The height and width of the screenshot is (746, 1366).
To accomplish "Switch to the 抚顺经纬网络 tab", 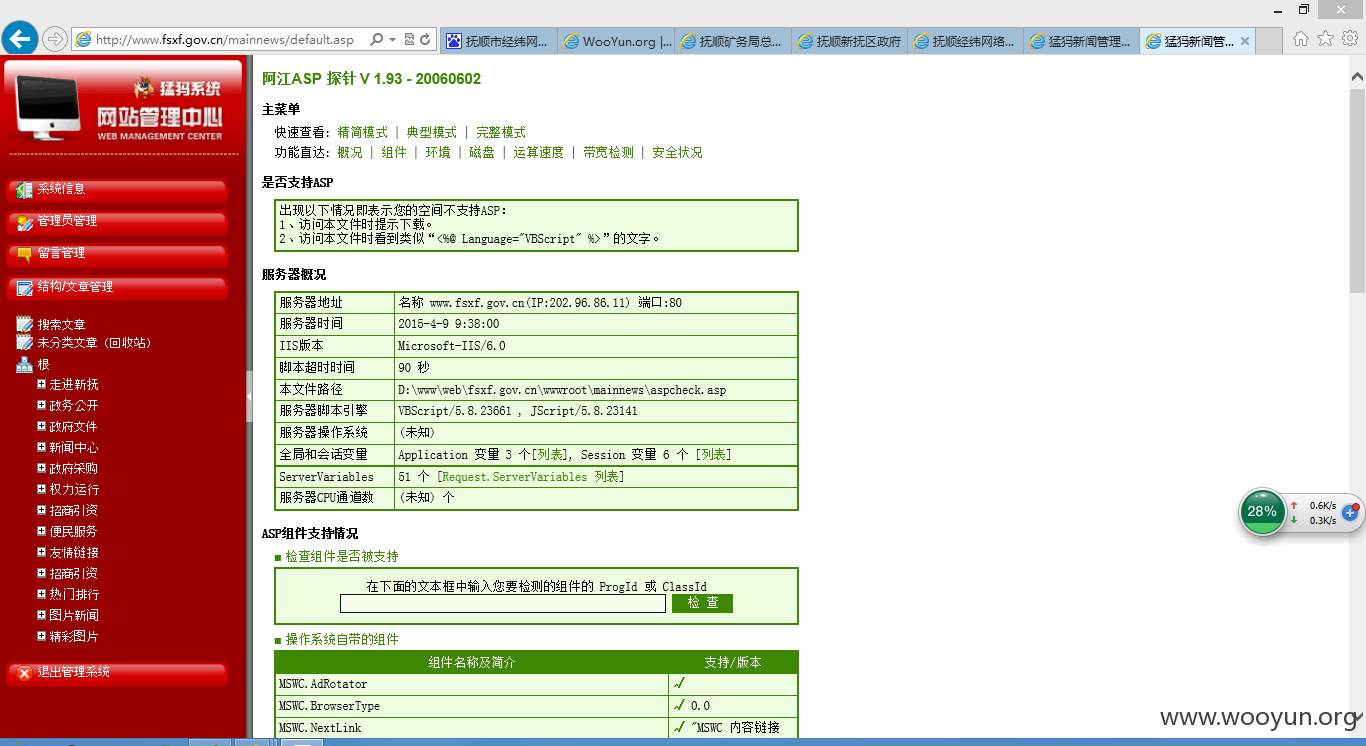I will (965, 41).
